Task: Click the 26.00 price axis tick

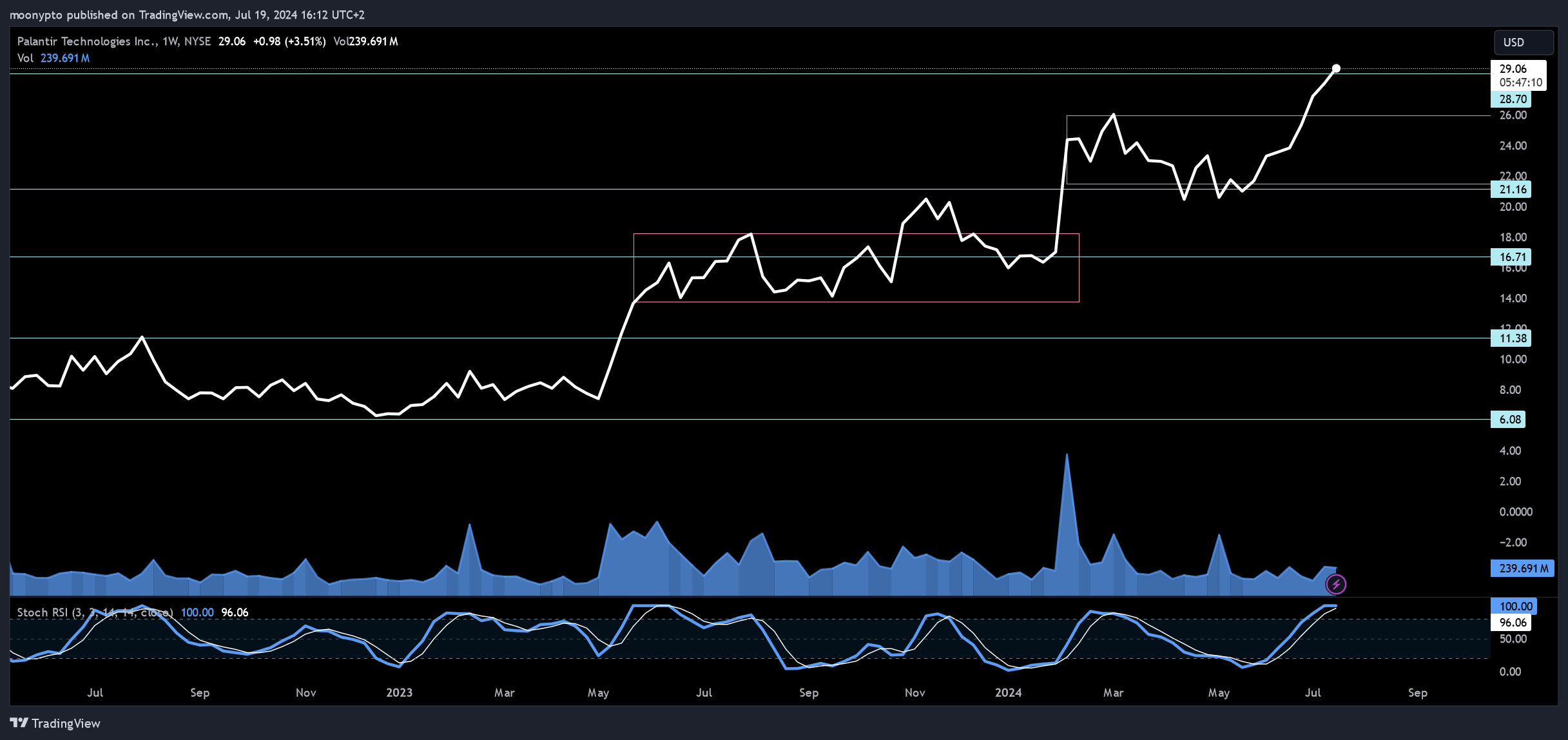Action: pyautogui.click(x=1513, y=115)
